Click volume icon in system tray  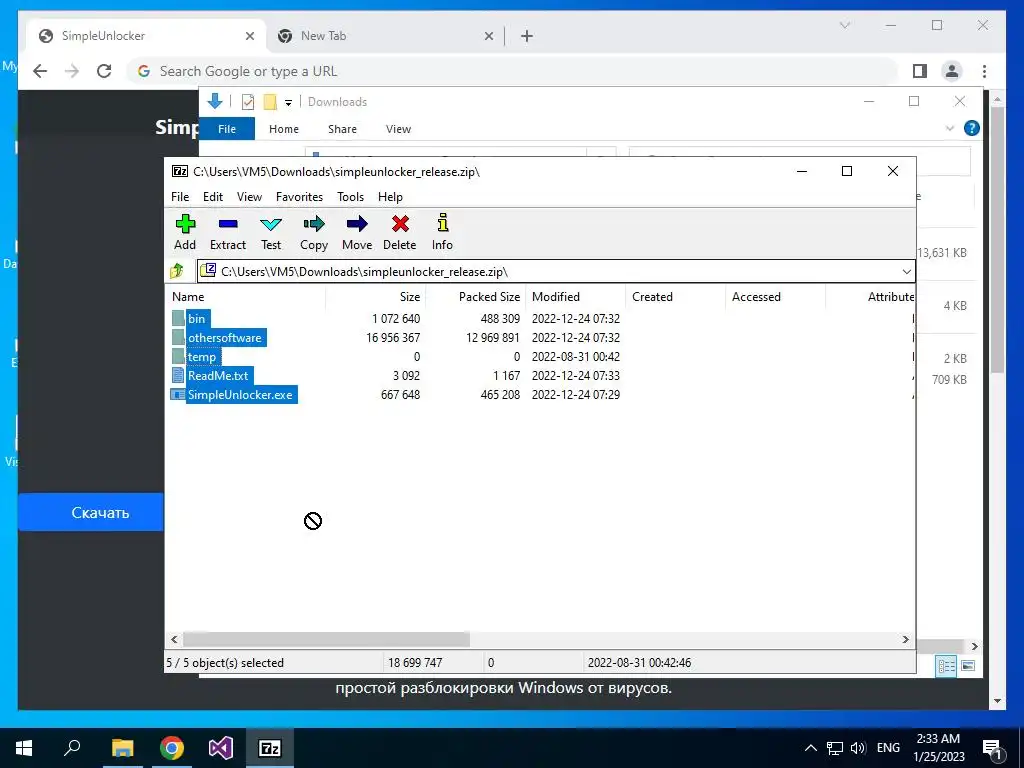(858, 748)
